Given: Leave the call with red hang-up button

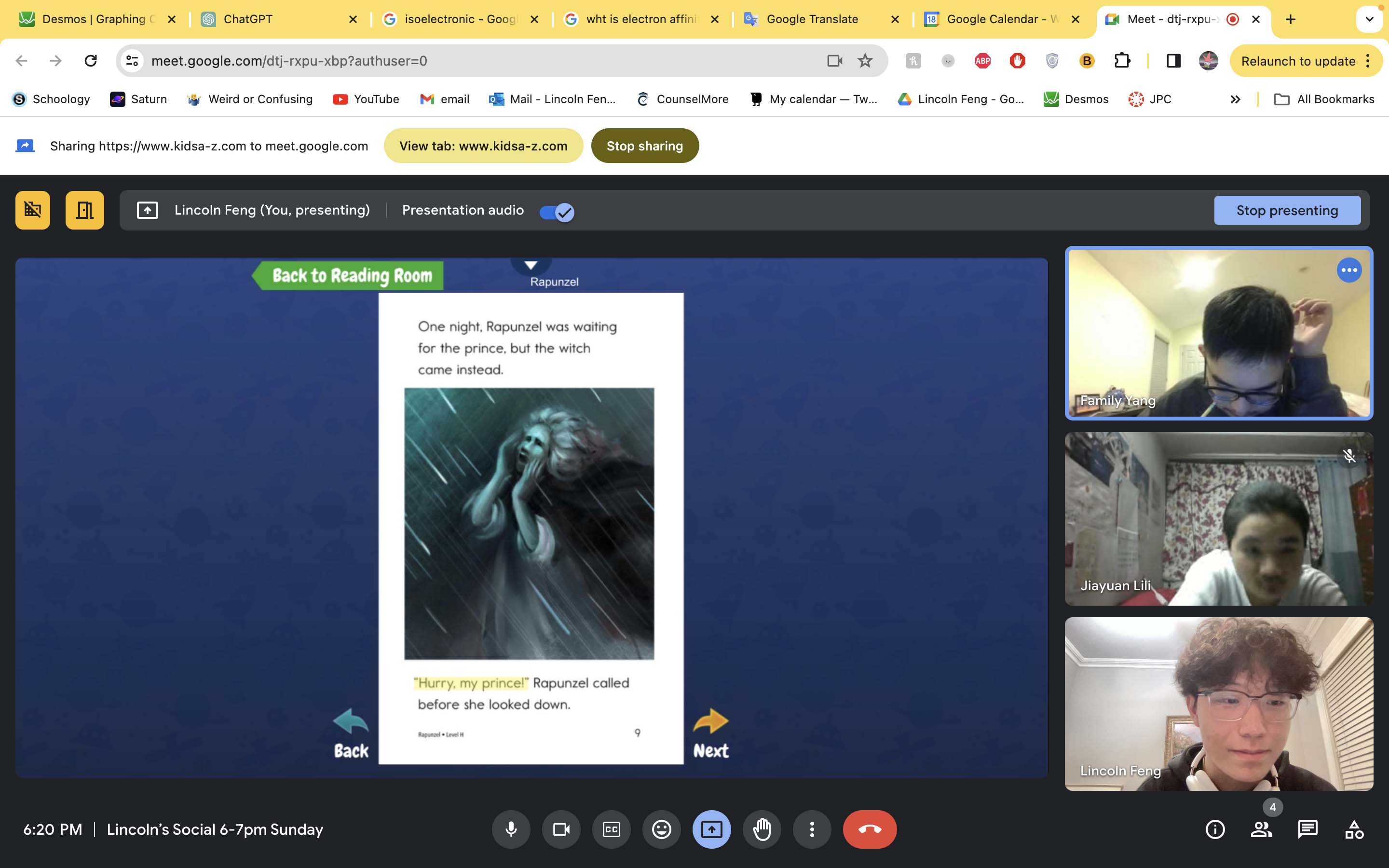Looking at the screenshot, I should pyautogui.click(x=870, y=829).
